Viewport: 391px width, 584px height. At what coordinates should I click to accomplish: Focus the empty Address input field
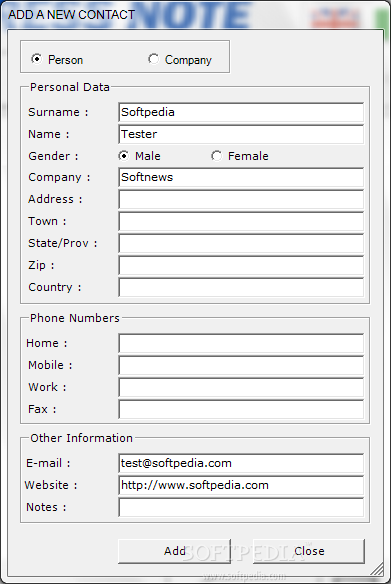[241, 199]
